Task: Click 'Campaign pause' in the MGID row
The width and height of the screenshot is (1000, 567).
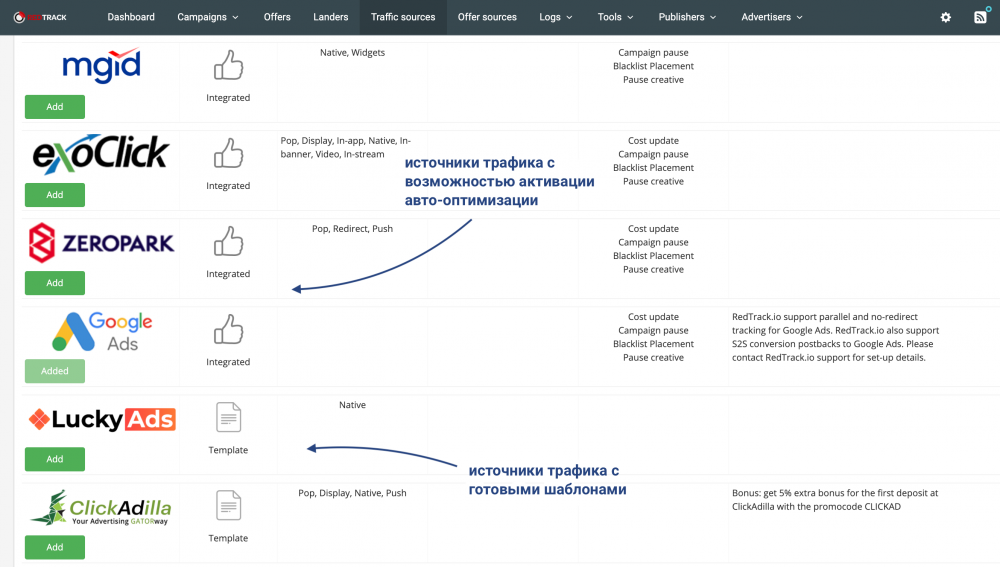Action: coord(654,52)
